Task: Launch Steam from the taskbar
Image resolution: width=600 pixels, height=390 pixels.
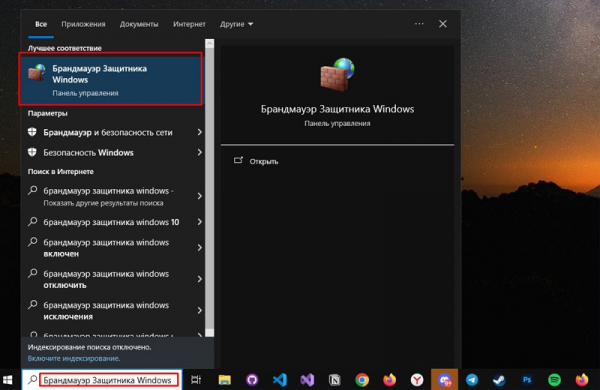Action: click(499, 380)
